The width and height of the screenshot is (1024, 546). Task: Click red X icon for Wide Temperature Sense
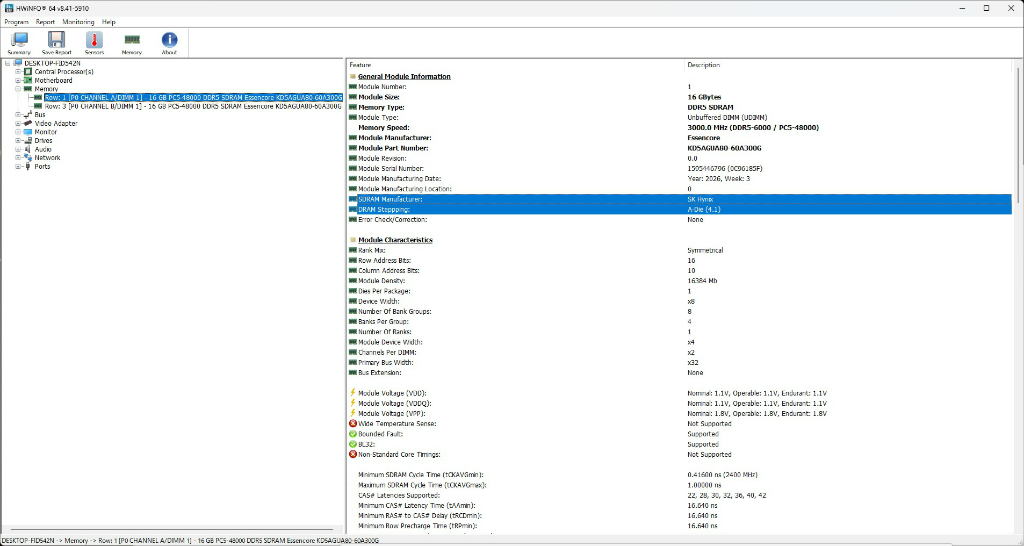point(353,423)
